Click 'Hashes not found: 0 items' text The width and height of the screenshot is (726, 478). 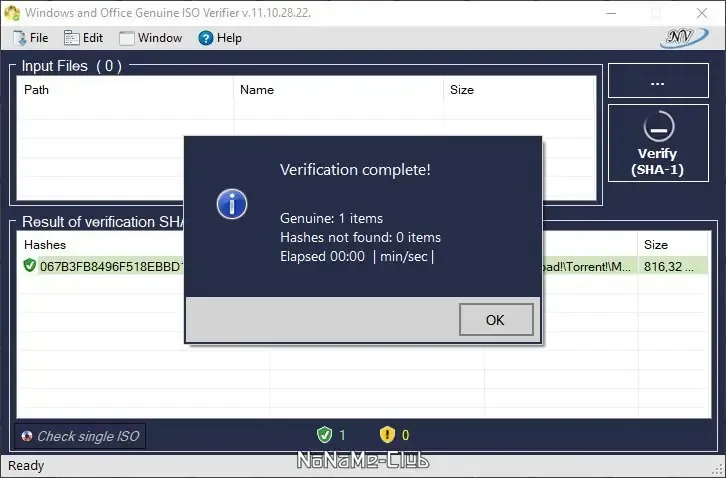pyautogui.click(x=360, y=237)
